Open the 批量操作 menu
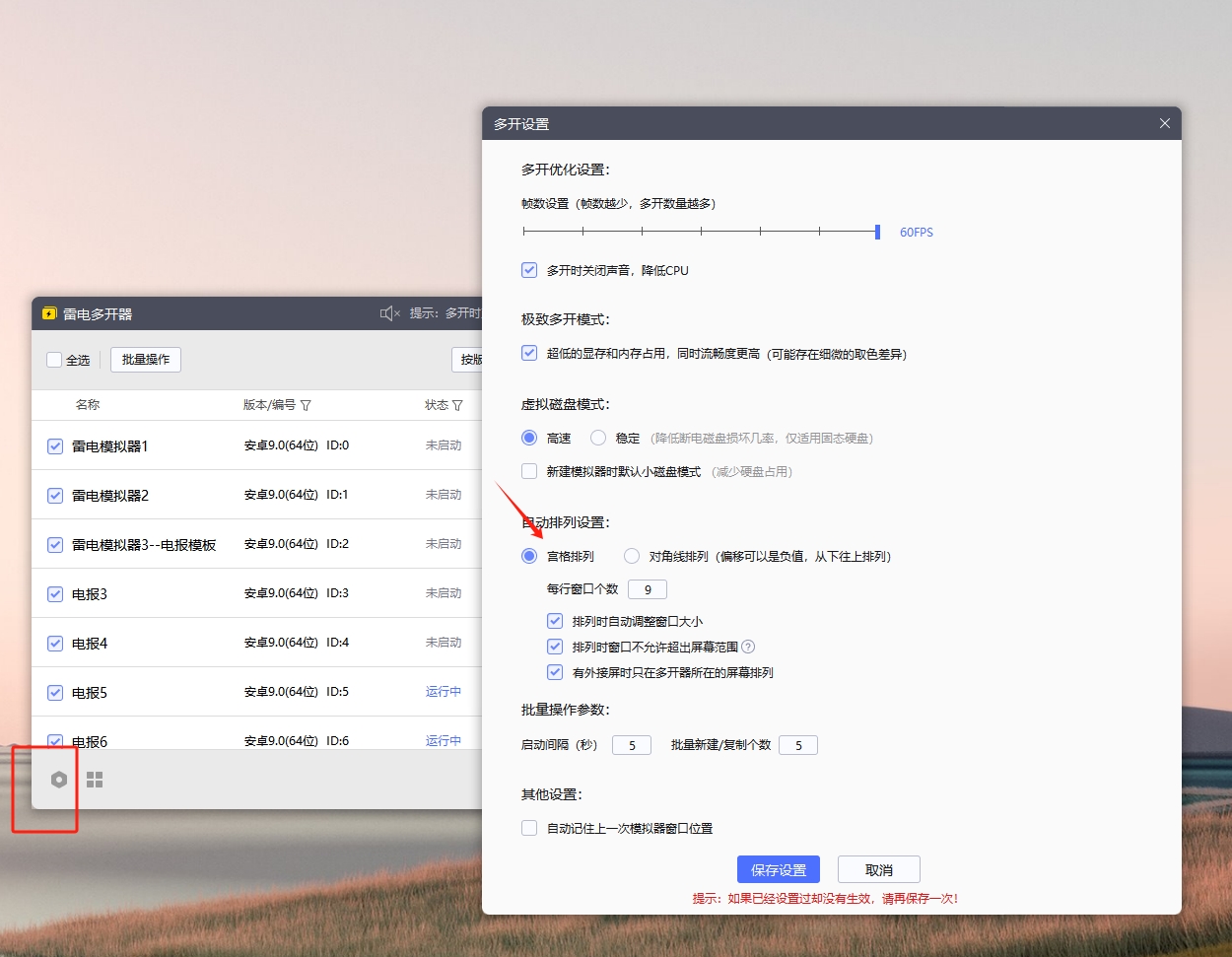Image resolution: width=1232 pixels, height=957 pixels. (x=146, y=360)
